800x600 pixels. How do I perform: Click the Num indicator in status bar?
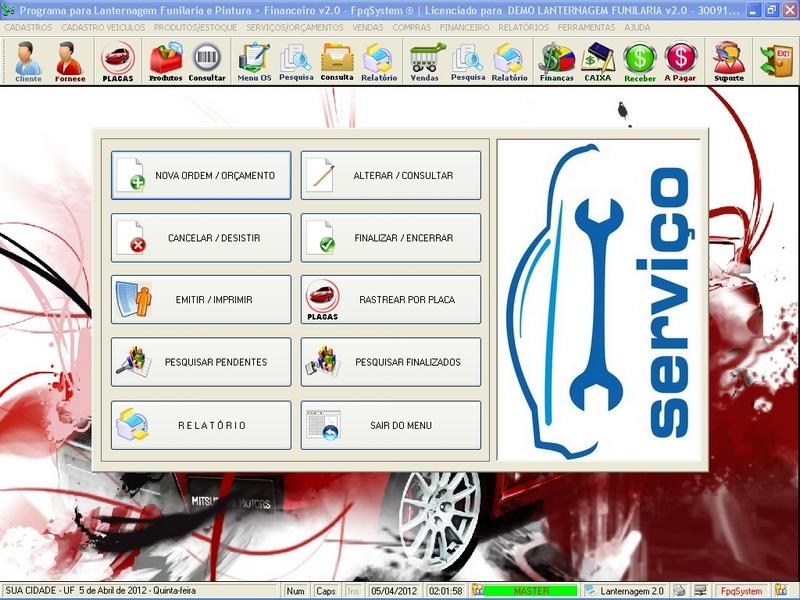click(x=295, y=591)
